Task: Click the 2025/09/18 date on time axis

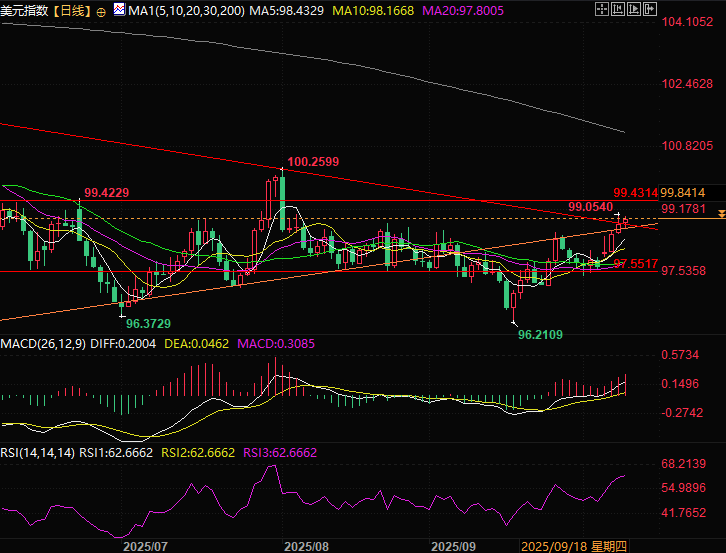Action: [x=557, y=546]
